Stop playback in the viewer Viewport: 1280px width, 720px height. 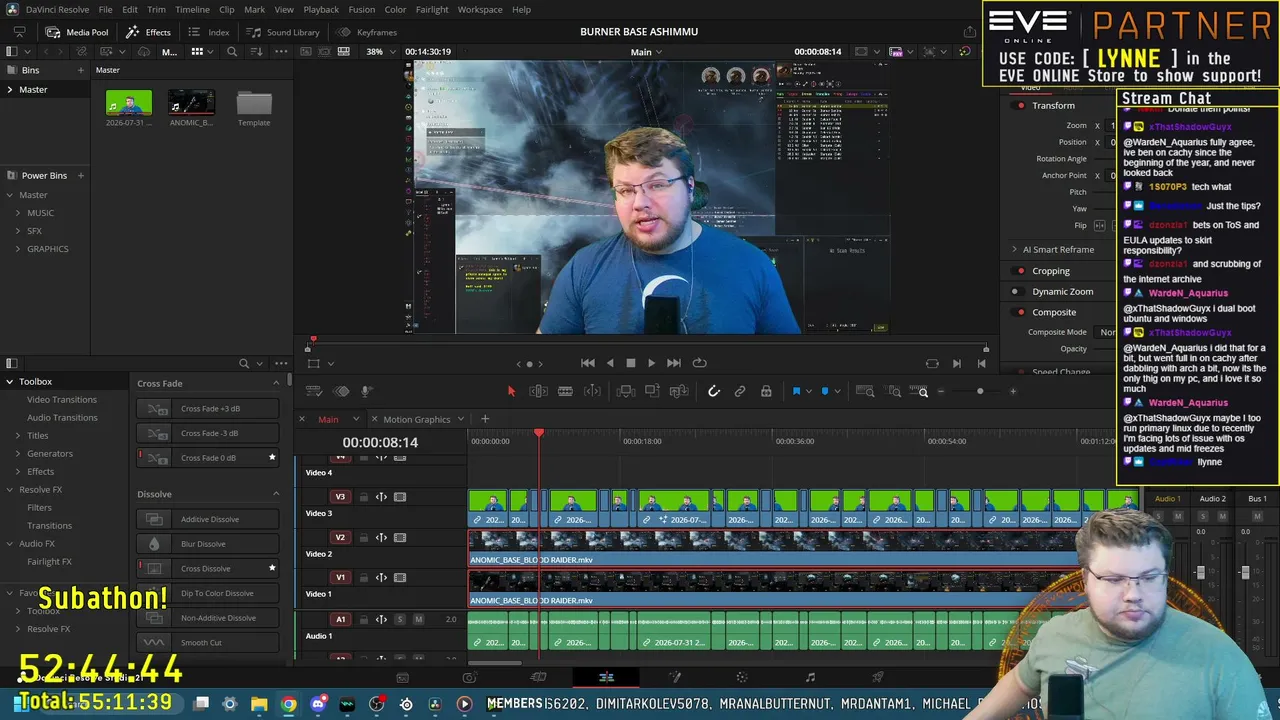[x=631, y=363]
